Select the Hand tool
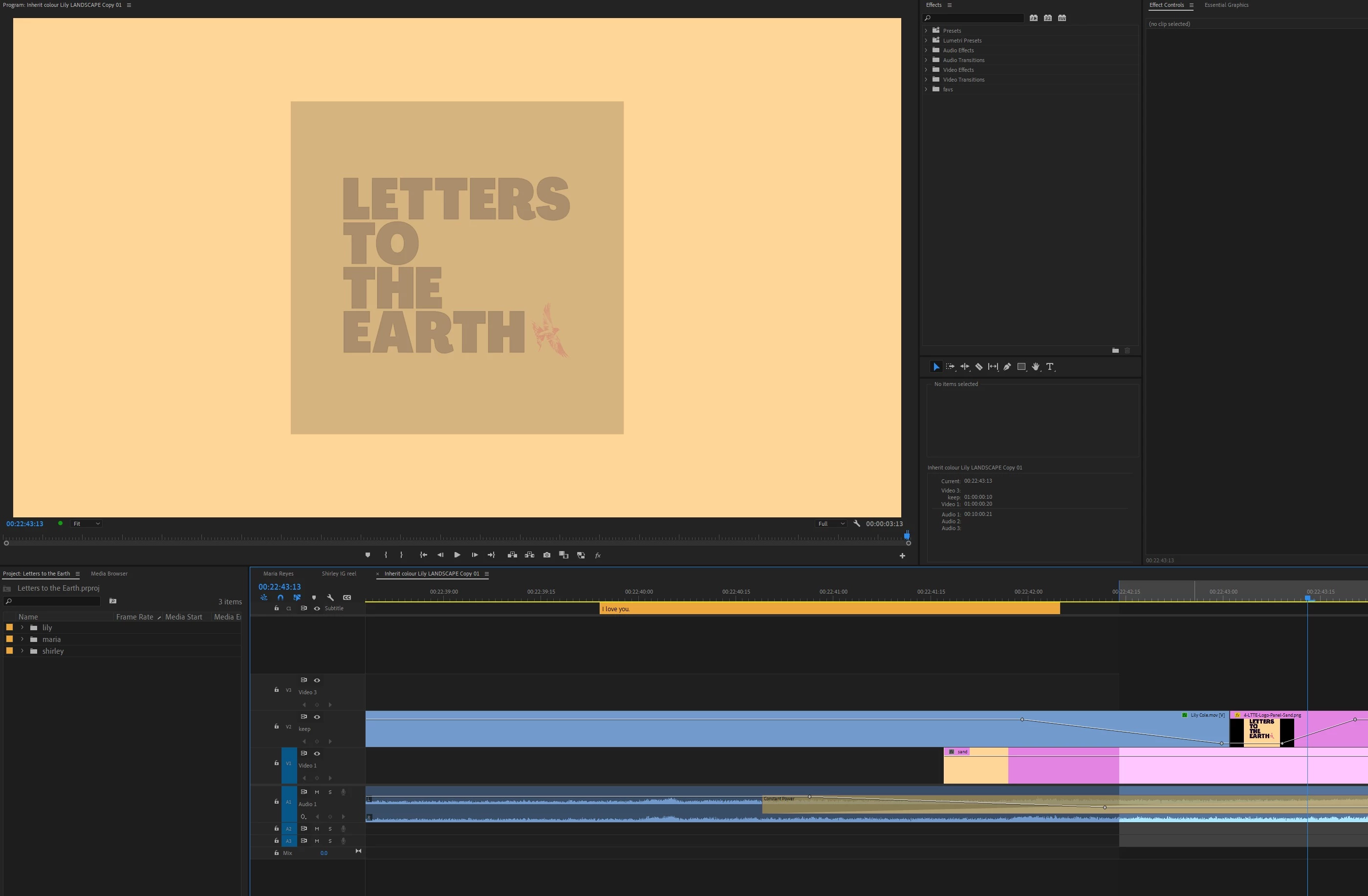The image size is (1368, 896). (x=1035, y=367)
